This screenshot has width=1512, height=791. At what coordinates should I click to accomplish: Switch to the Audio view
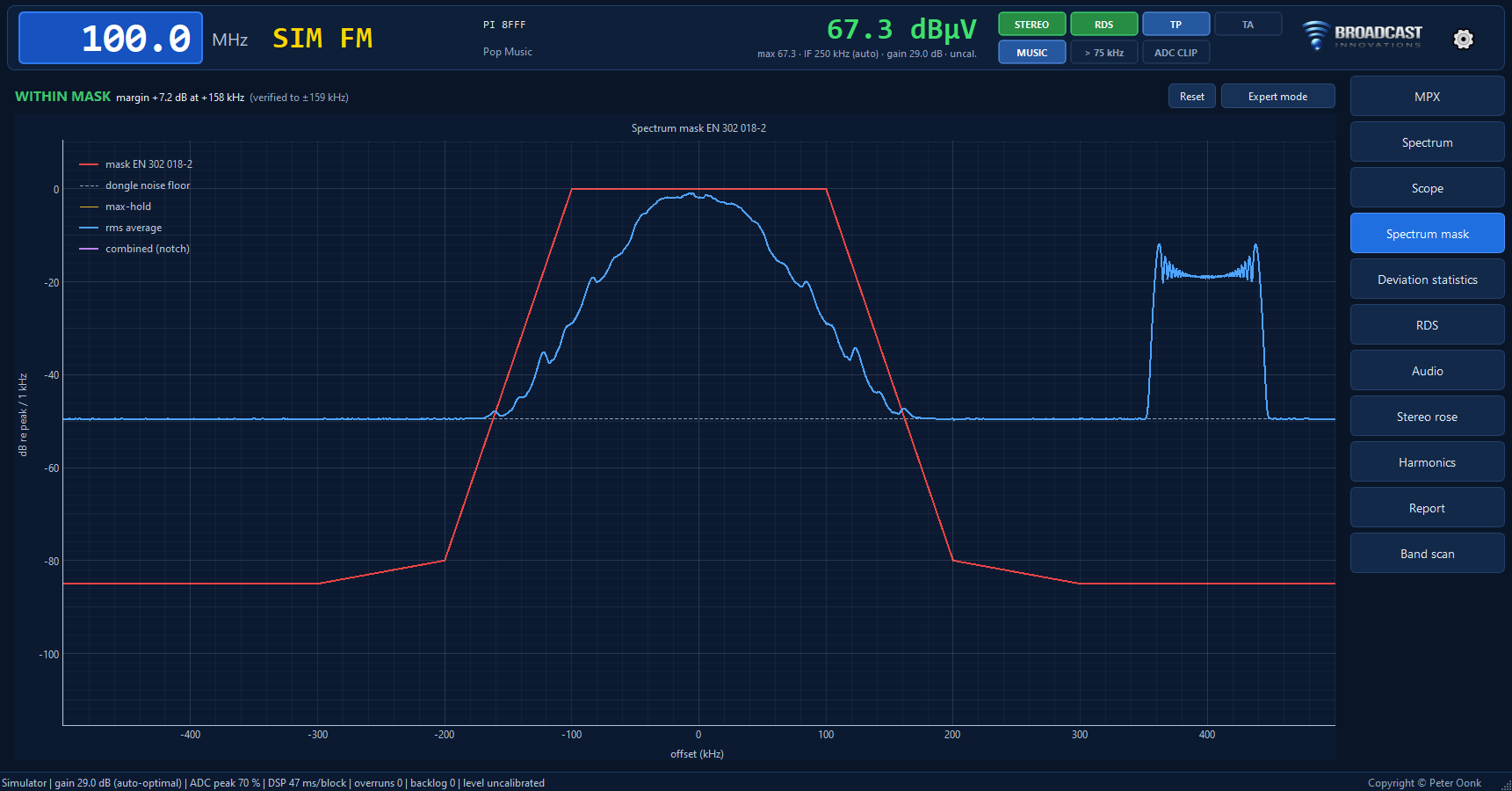click(x=1427, y=371)
